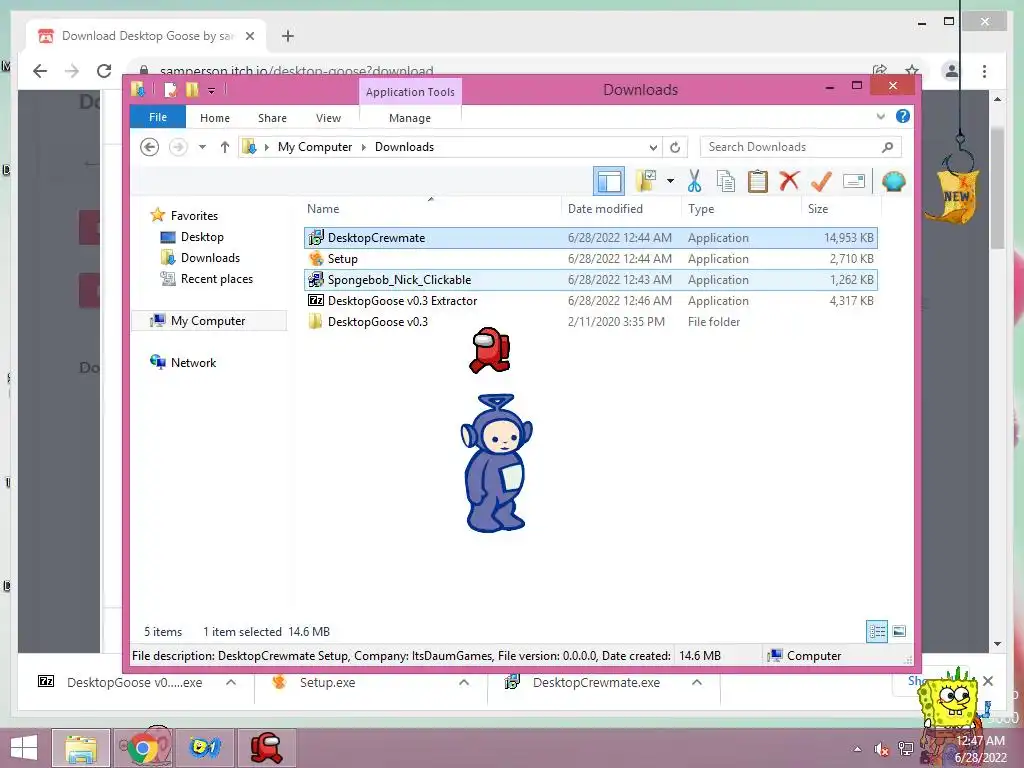
Task: Expand the ribbon with the chevron
Action: 880,117
